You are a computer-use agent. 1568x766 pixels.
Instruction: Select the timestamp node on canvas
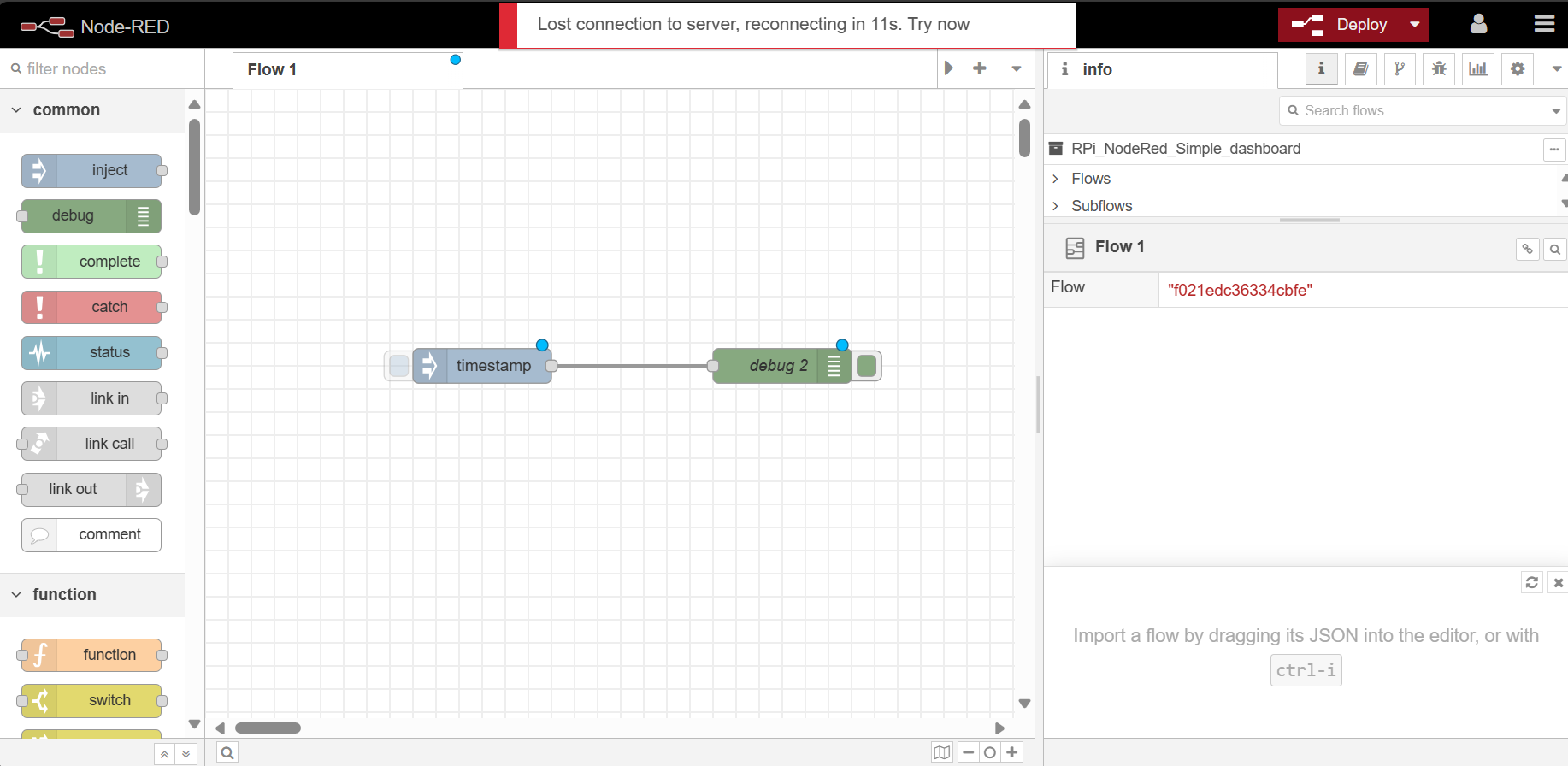click(x=483, y=366)
